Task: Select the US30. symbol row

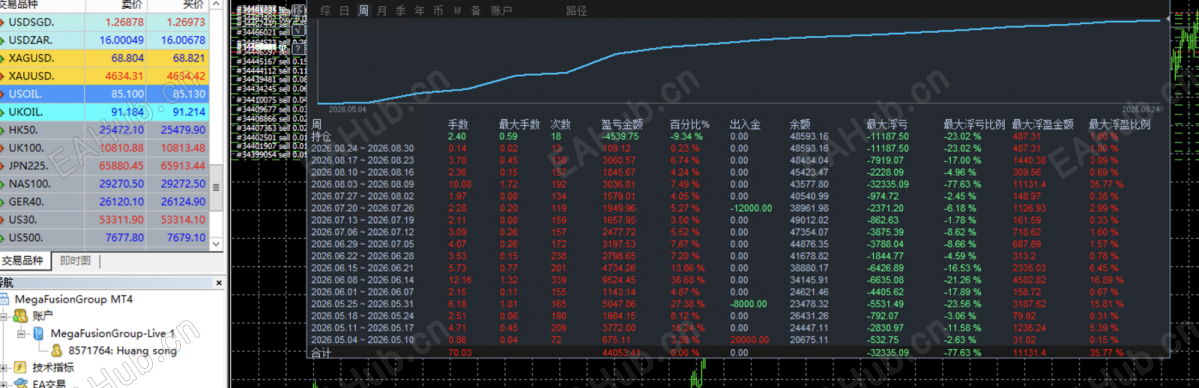Action: pyautogui.click(x=105, y=220)
